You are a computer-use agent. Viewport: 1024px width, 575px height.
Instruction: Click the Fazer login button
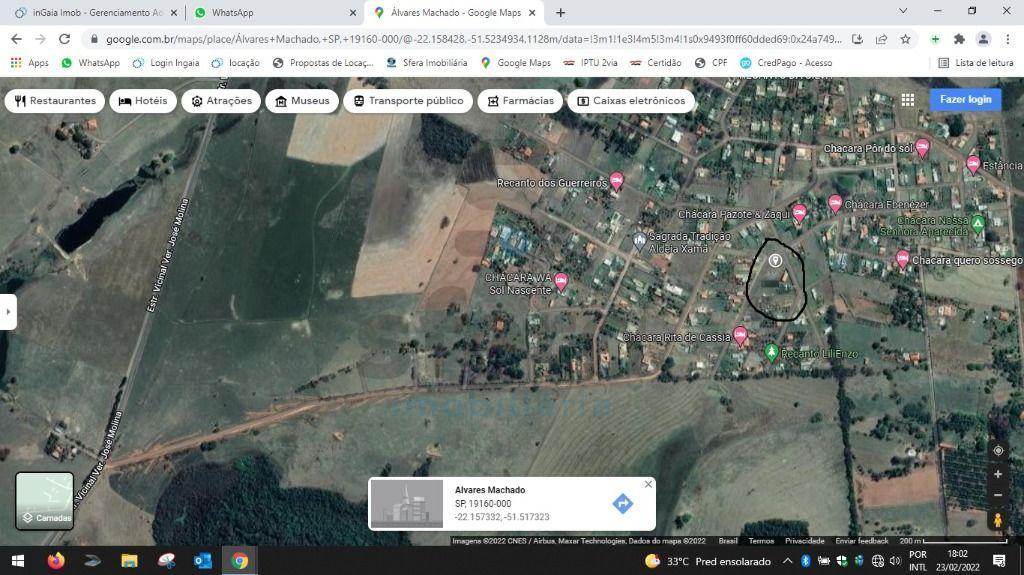coord(965,100)
